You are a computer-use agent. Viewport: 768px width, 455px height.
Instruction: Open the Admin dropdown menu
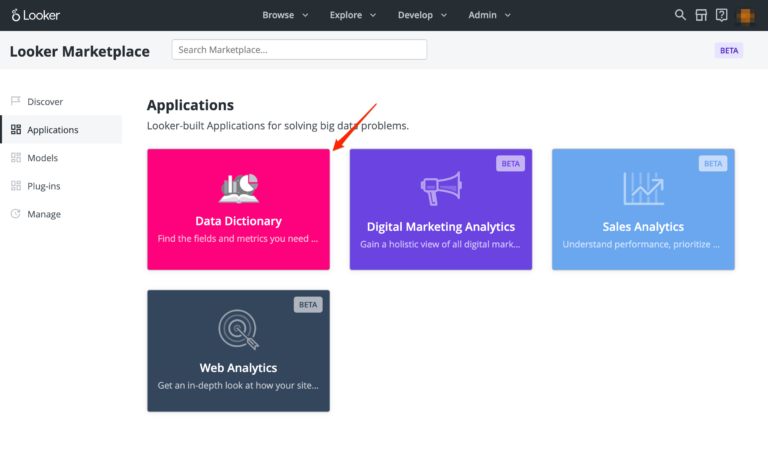point(489,15)
